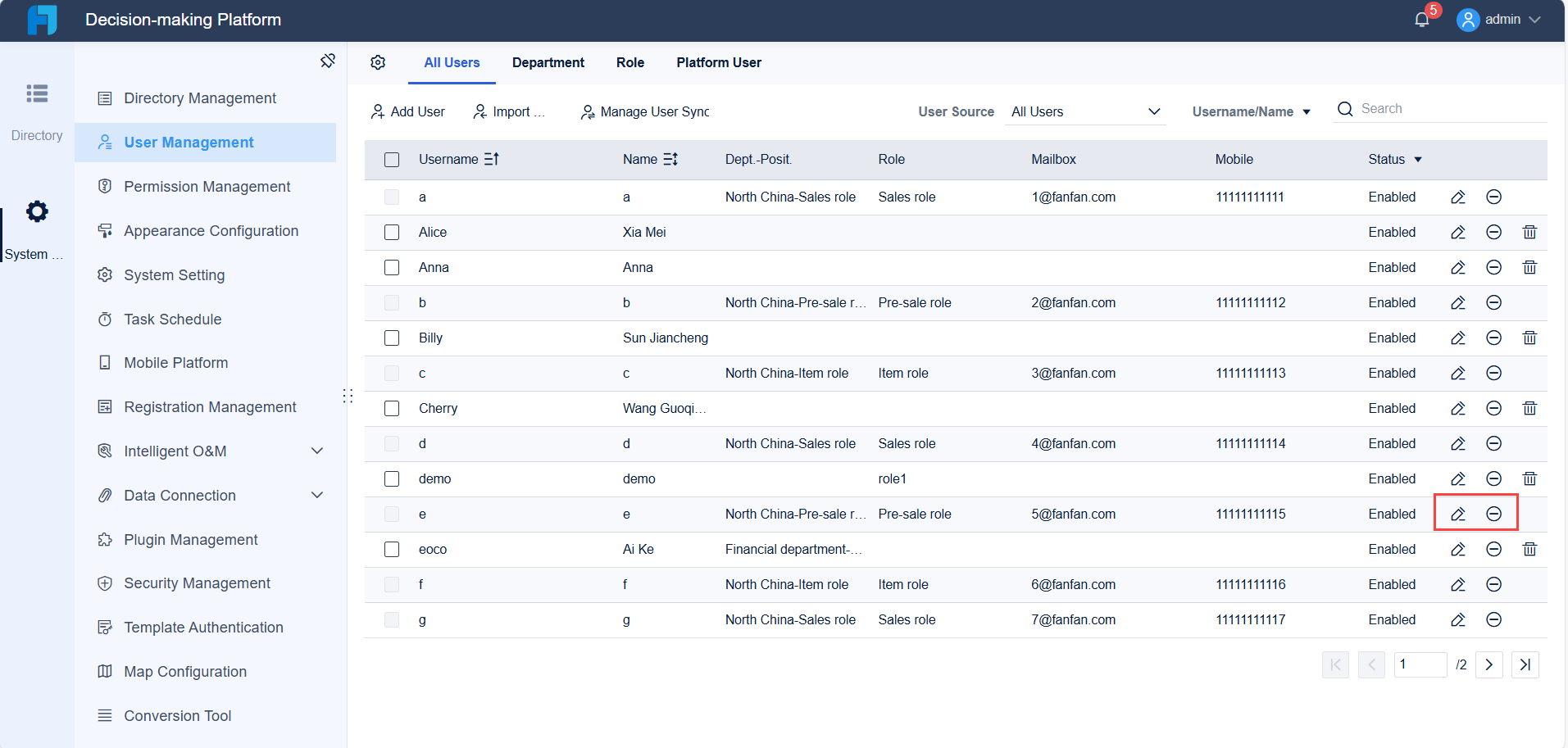The width and height of the screenshot is (1568, 748).
Task: Open the Import users tool
Action: 479,111
